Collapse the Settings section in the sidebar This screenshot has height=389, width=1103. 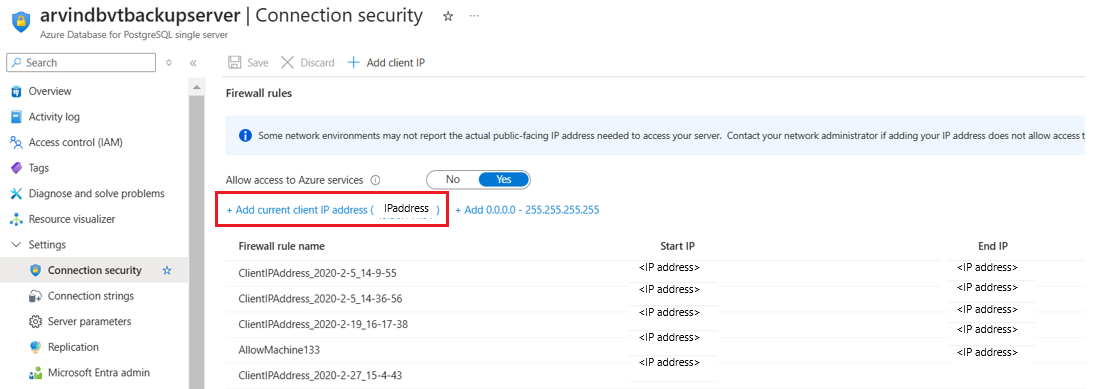pos(16,245)
